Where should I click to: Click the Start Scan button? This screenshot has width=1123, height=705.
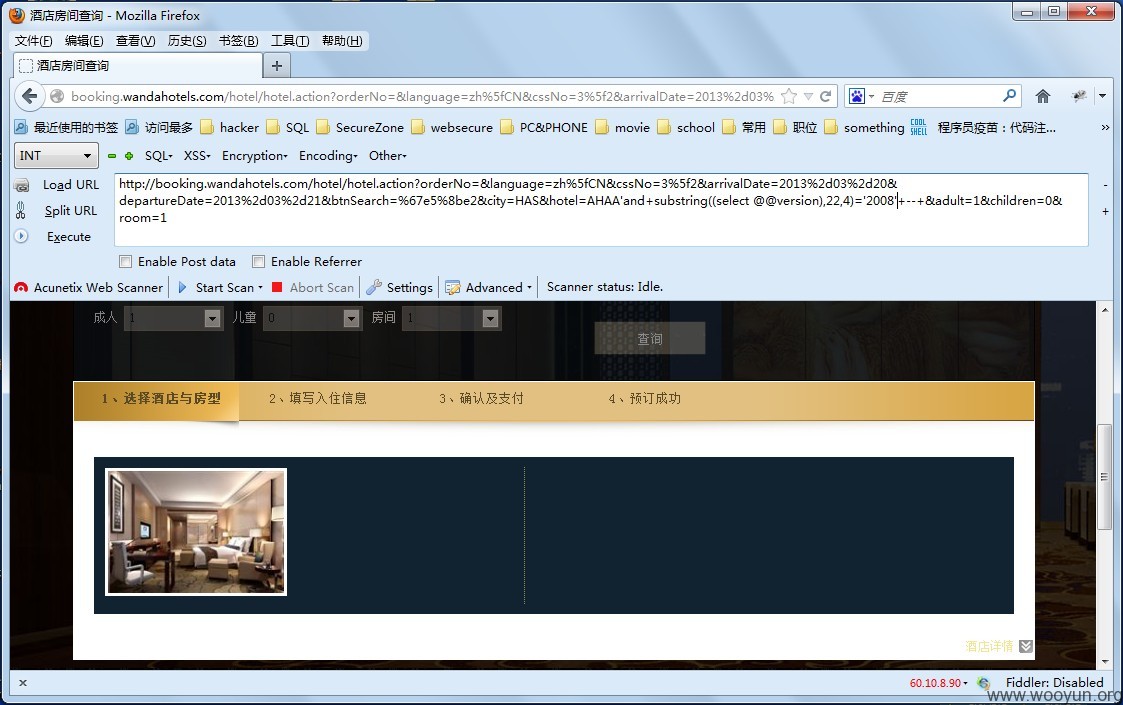point(220,287)
